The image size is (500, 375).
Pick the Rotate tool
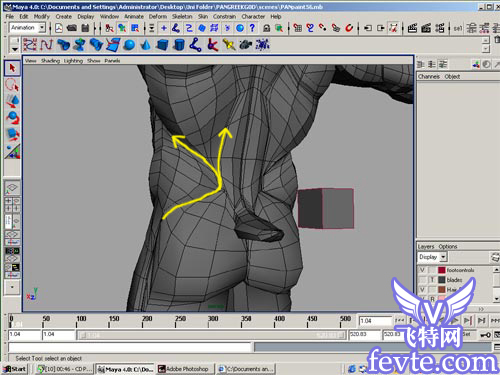point(12,118)
